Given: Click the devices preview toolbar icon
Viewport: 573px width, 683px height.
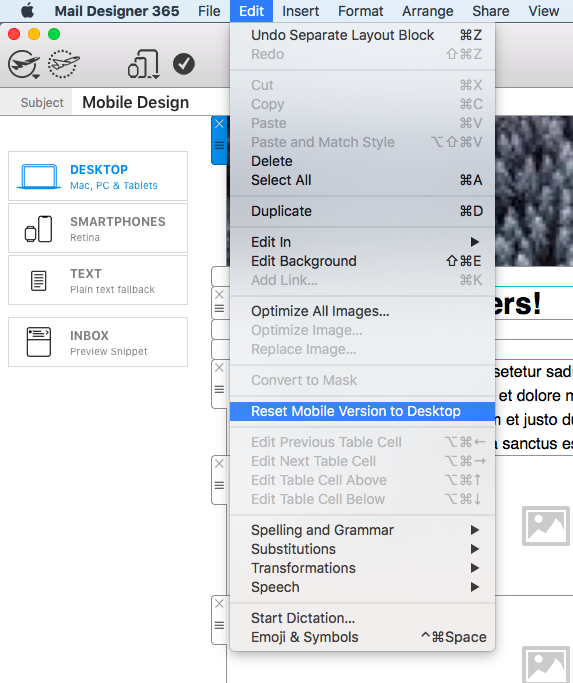Looking at the screenshot, I should pos(143,64).
